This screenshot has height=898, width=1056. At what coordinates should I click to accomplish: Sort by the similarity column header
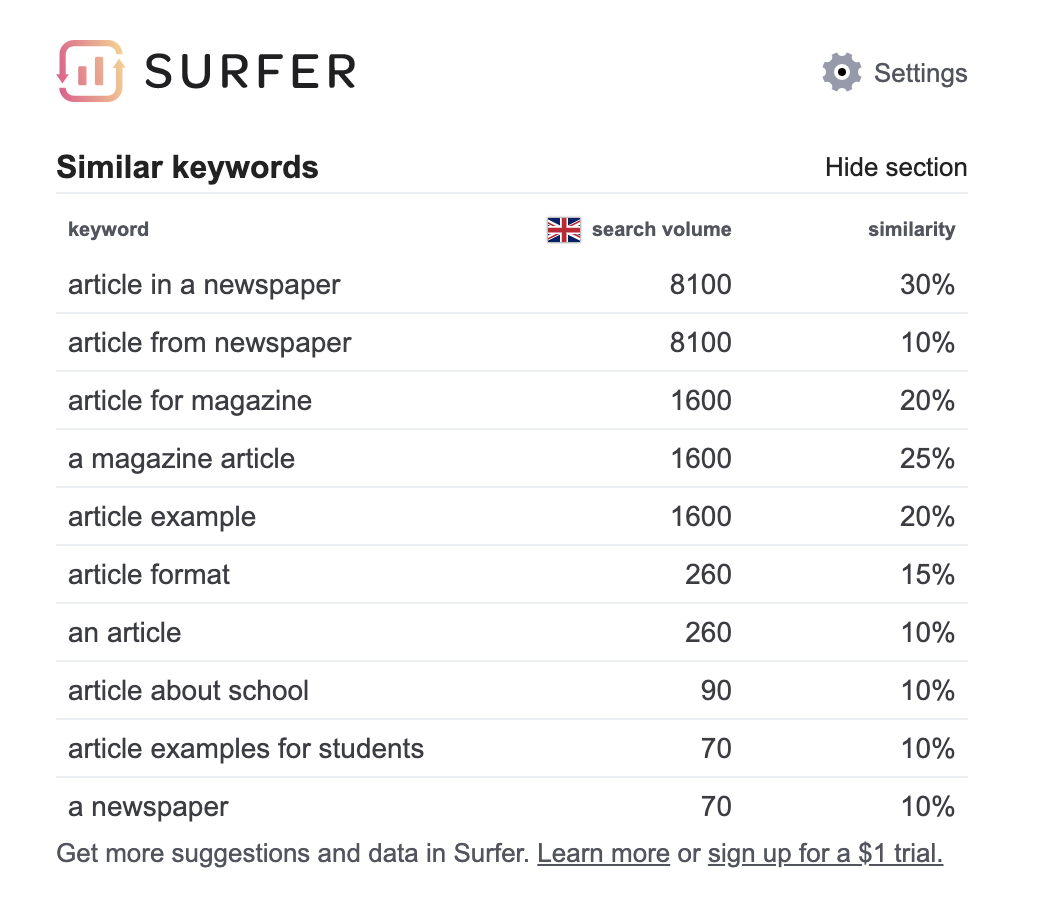click(911, 229)
